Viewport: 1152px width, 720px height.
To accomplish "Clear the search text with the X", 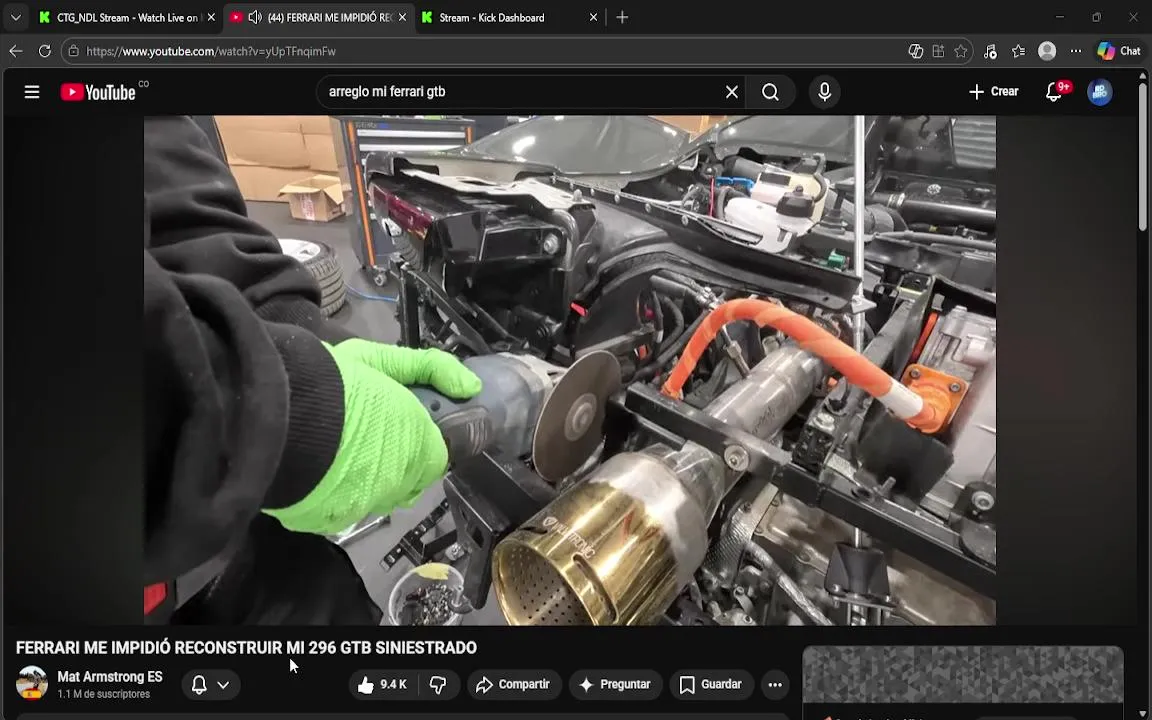I will (732, 92).
